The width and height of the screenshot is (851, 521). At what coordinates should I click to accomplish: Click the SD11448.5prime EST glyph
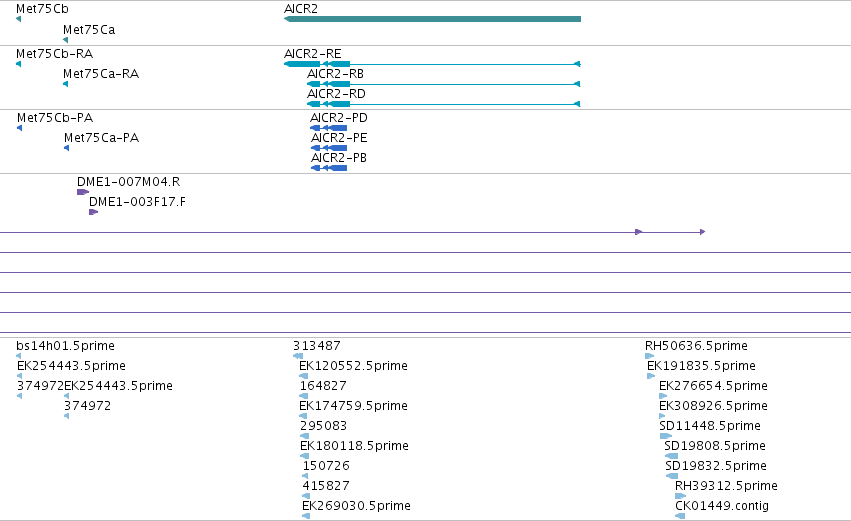pyautogui.click(x=666, y=436)
